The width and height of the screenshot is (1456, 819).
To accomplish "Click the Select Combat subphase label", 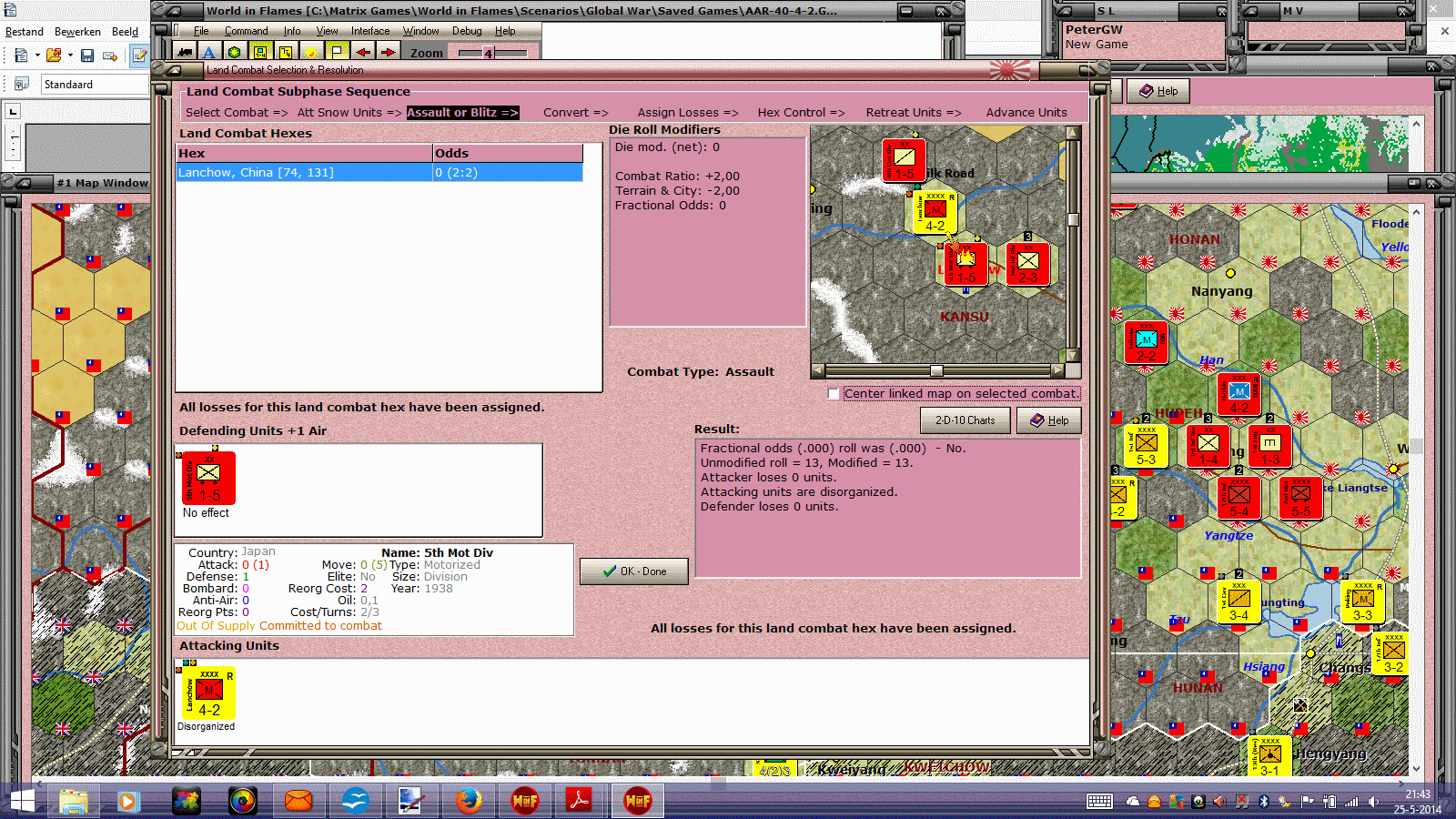I will [x=237, y=113].
